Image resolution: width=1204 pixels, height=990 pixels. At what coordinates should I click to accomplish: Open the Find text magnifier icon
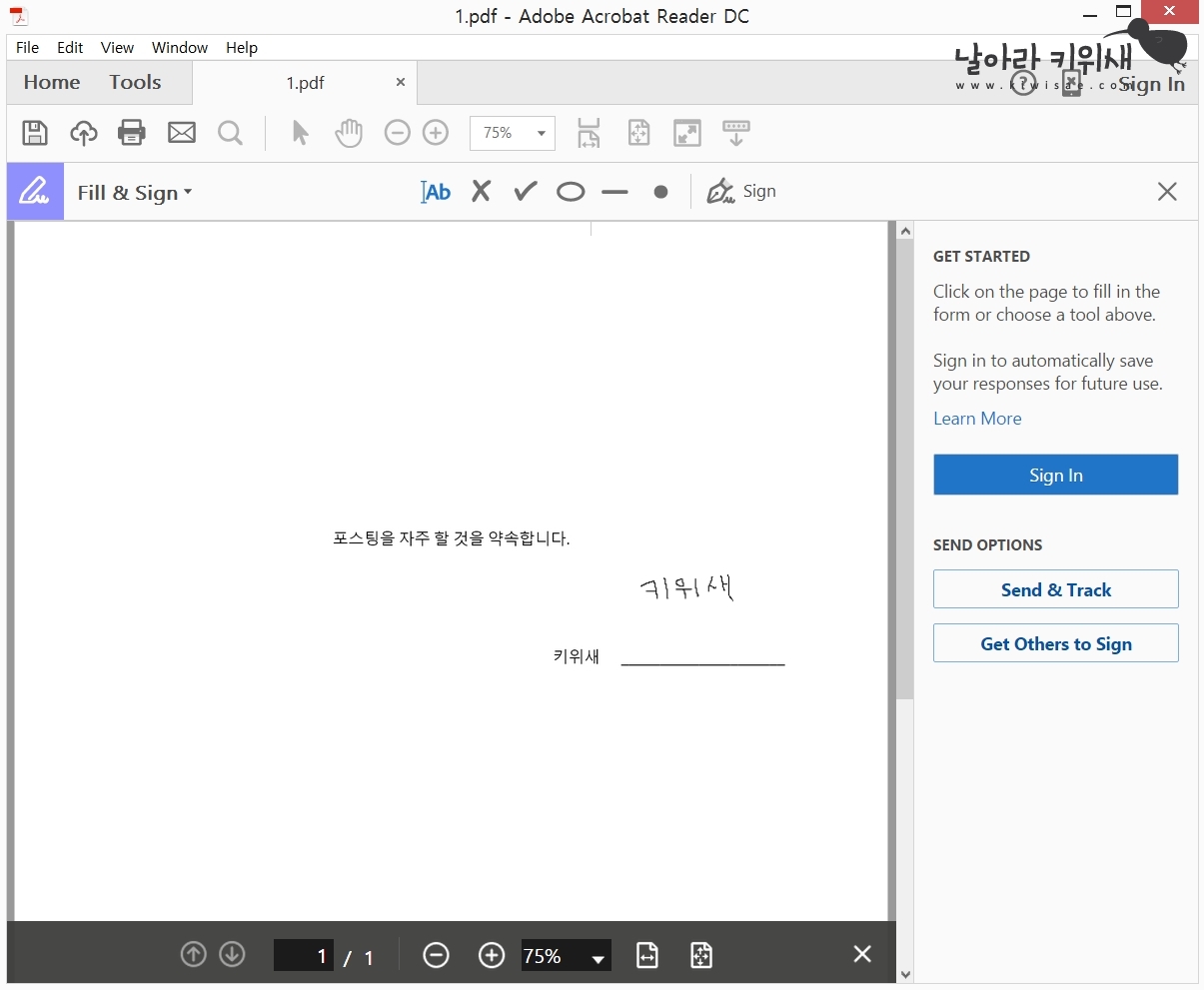[x=231, y=133]
